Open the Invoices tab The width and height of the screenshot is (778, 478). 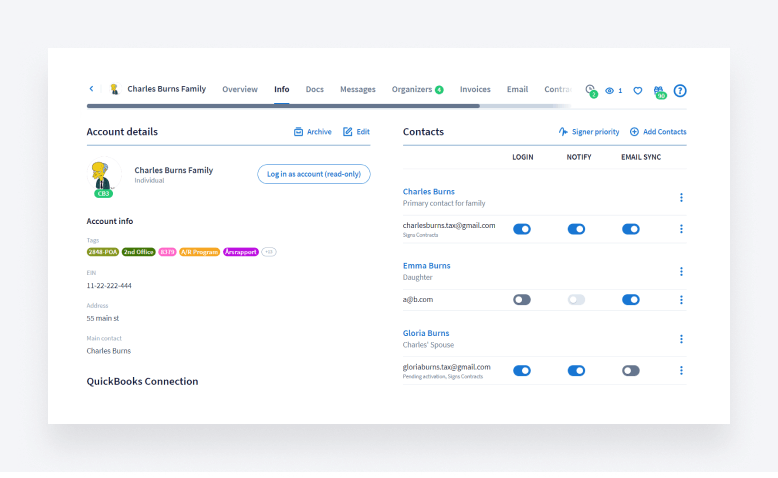(x=475, y=89)
